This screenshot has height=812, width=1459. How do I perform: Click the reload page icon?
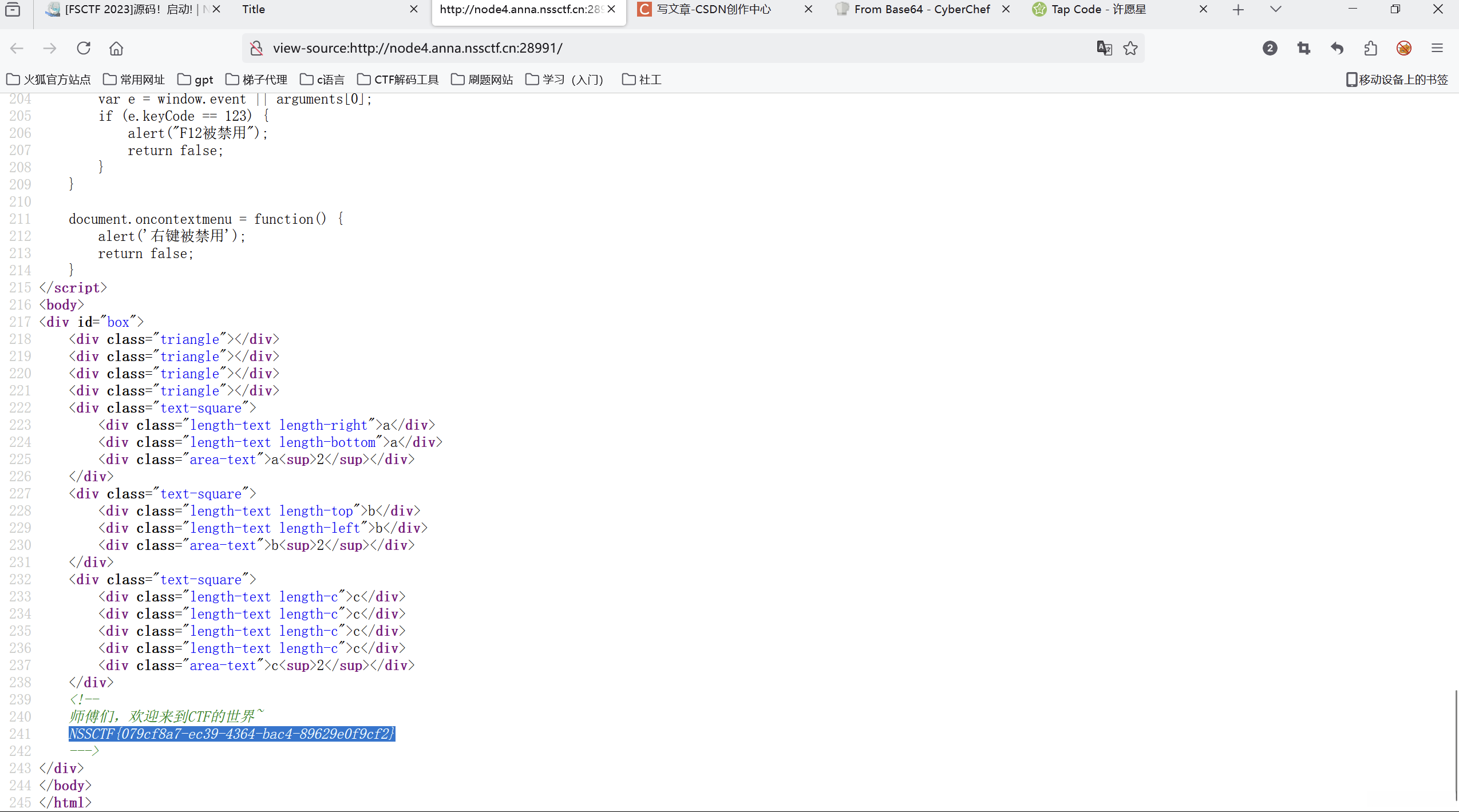pos(84,48)
